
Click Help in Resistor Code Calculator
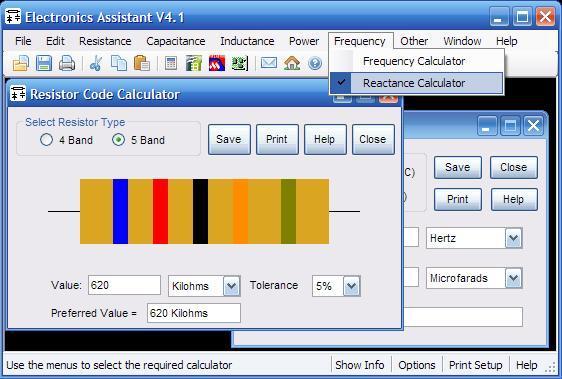[325, 139]
